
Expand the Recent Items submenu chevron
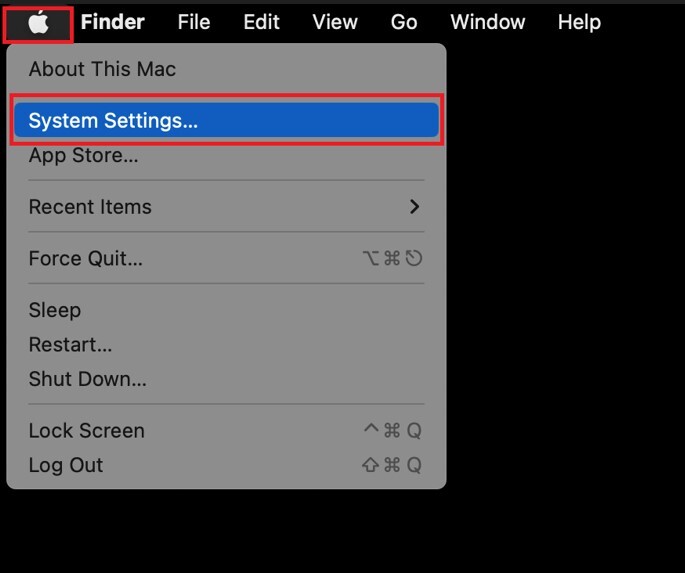[x=414, y=207]
